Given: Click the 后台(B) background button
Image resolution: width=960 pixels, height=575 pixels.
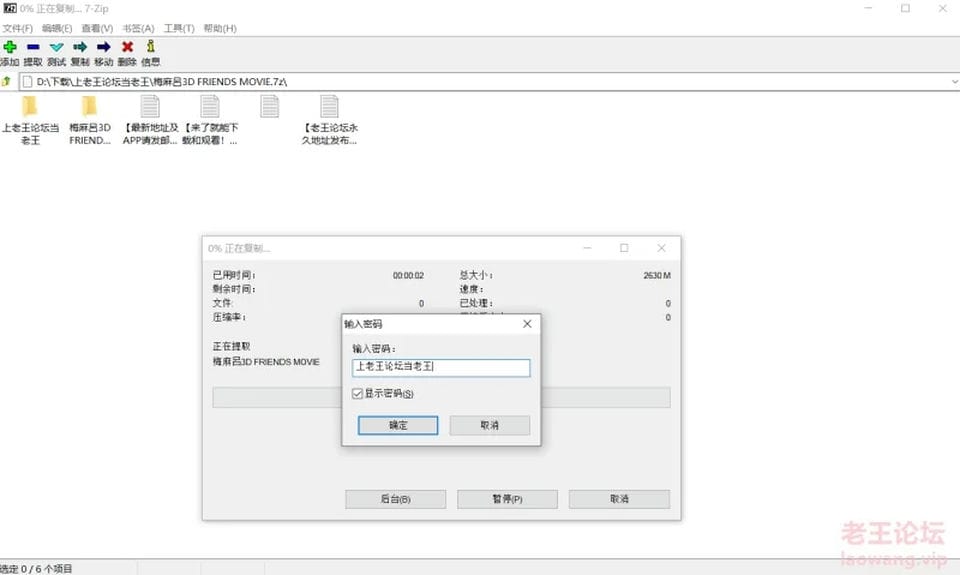Looking at the screenshot, I should tap(396, 499).
